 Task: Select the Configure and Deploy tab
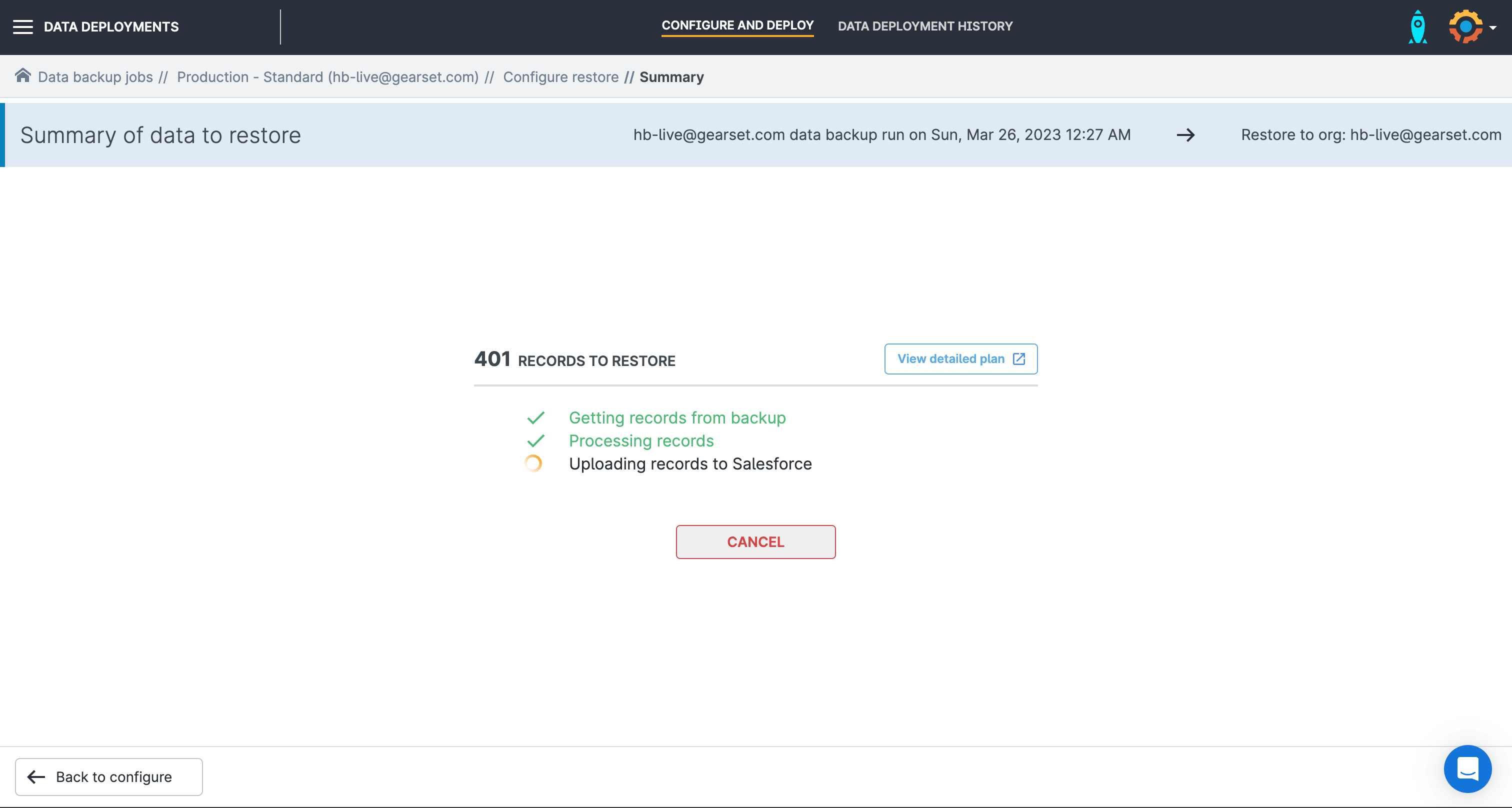737,26
